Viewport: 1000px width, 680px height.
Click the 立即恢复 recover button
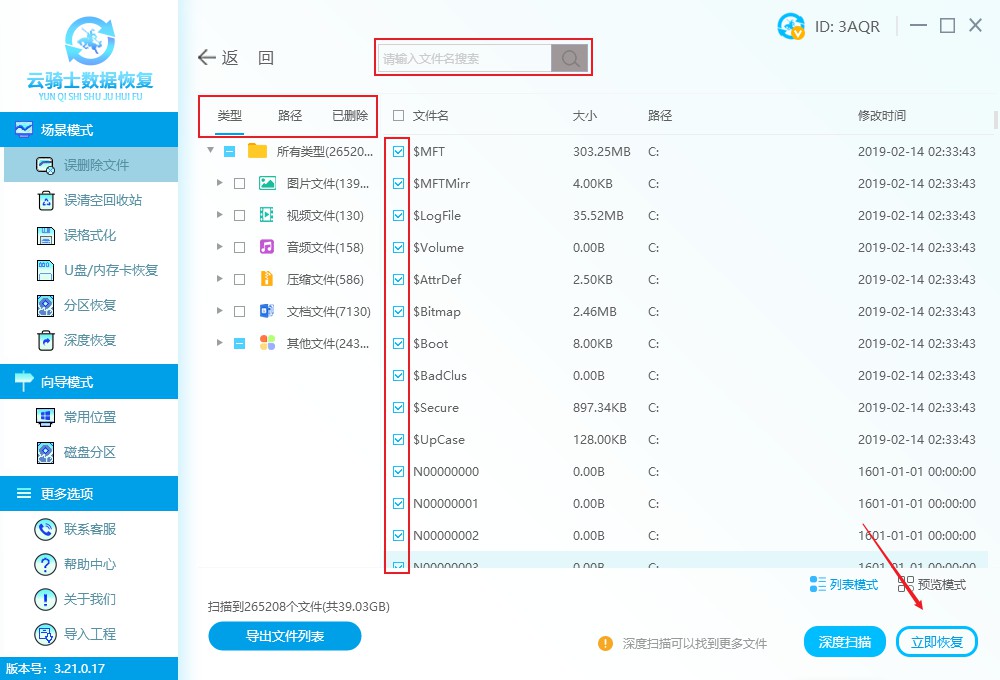[936, 641]
